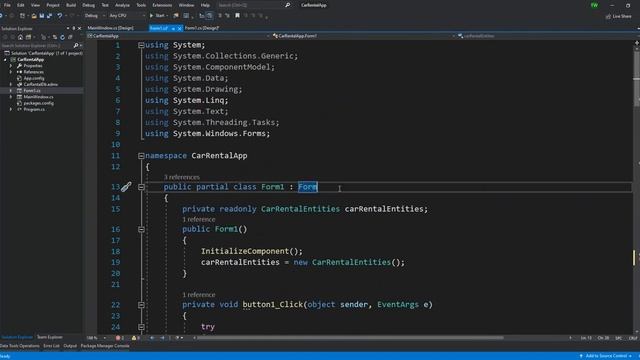The height and width of the screenshot is (360, 640).
Task: Click the editor vertical scrollbar thumb
Action: [x=637, y=78]
